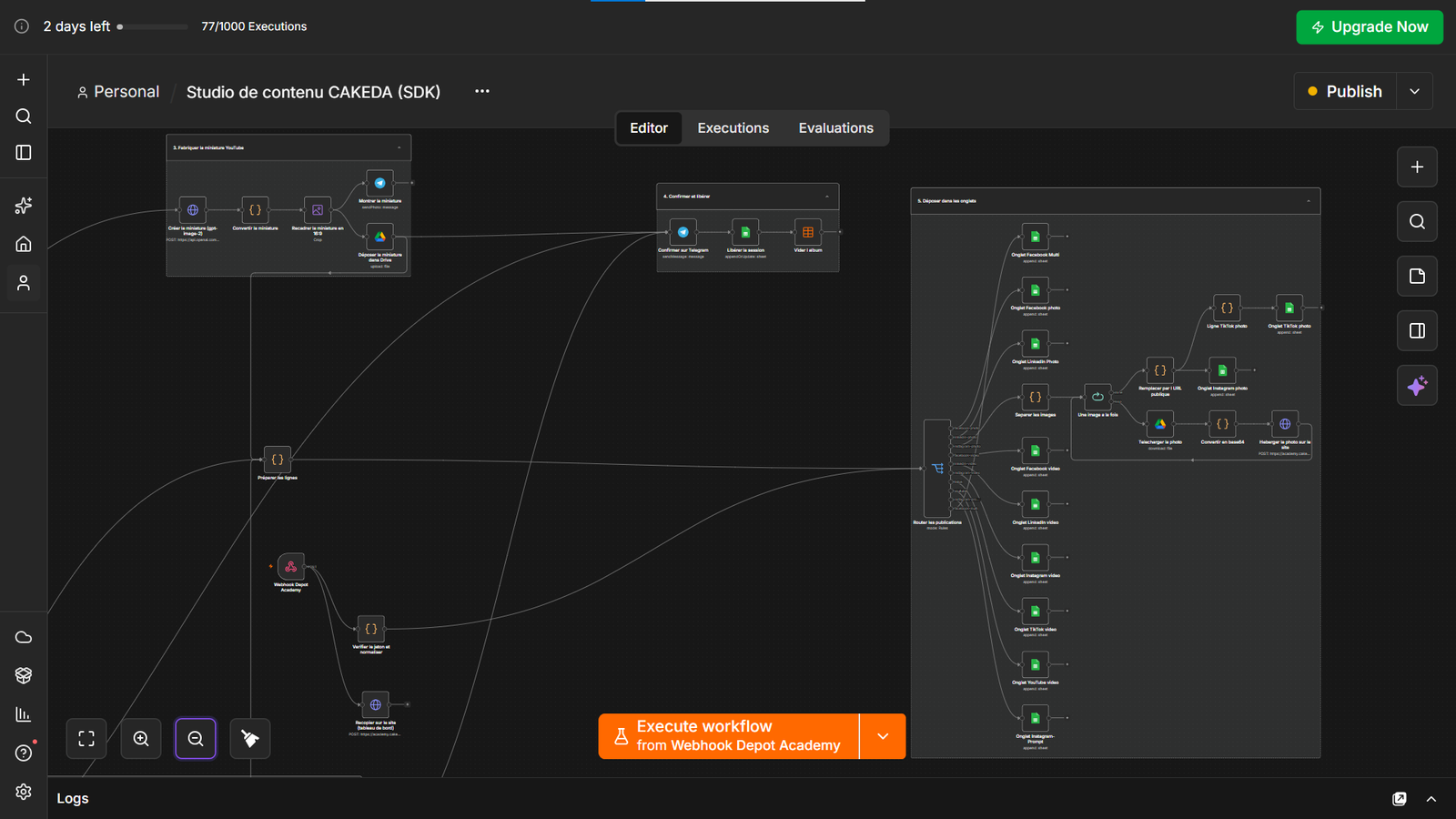The width and height of the screenshot is (1456, 819).
Task: Click the Tidy up workflow broom icon
Action: (x=250, y=739)
